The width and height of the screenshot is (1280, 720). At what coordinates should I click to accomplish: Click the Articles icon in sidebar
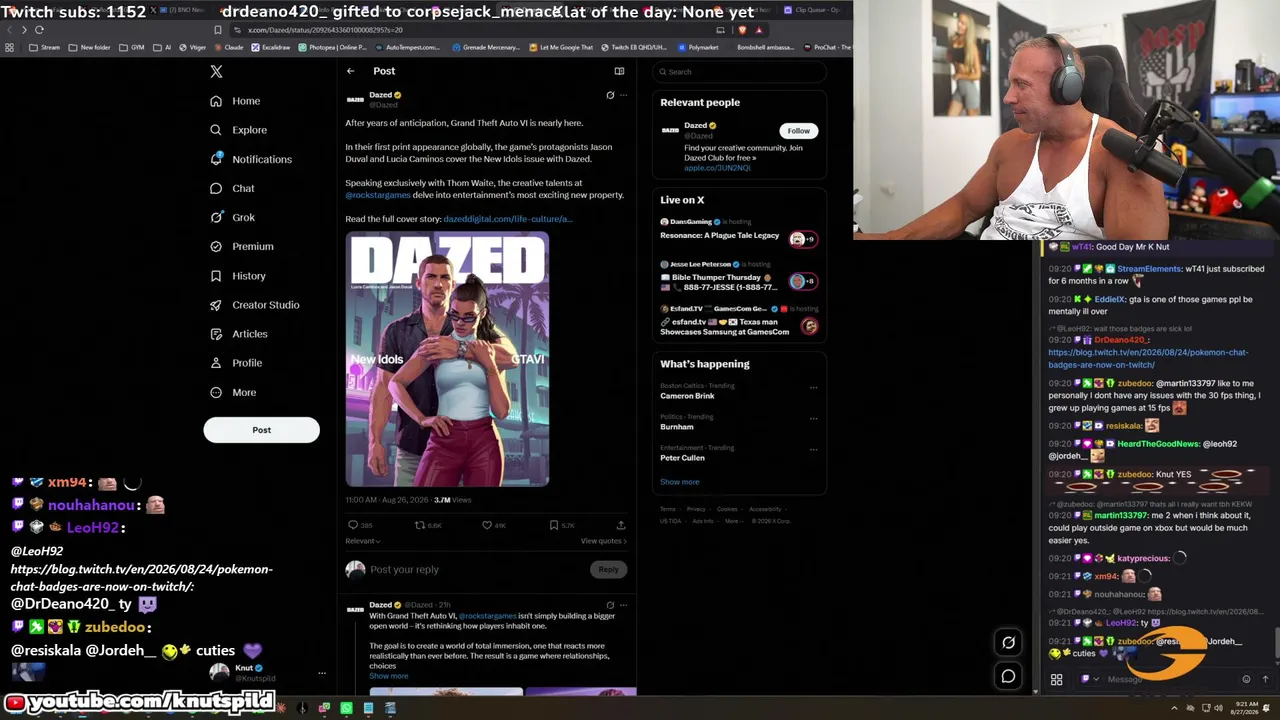[216, 334]
